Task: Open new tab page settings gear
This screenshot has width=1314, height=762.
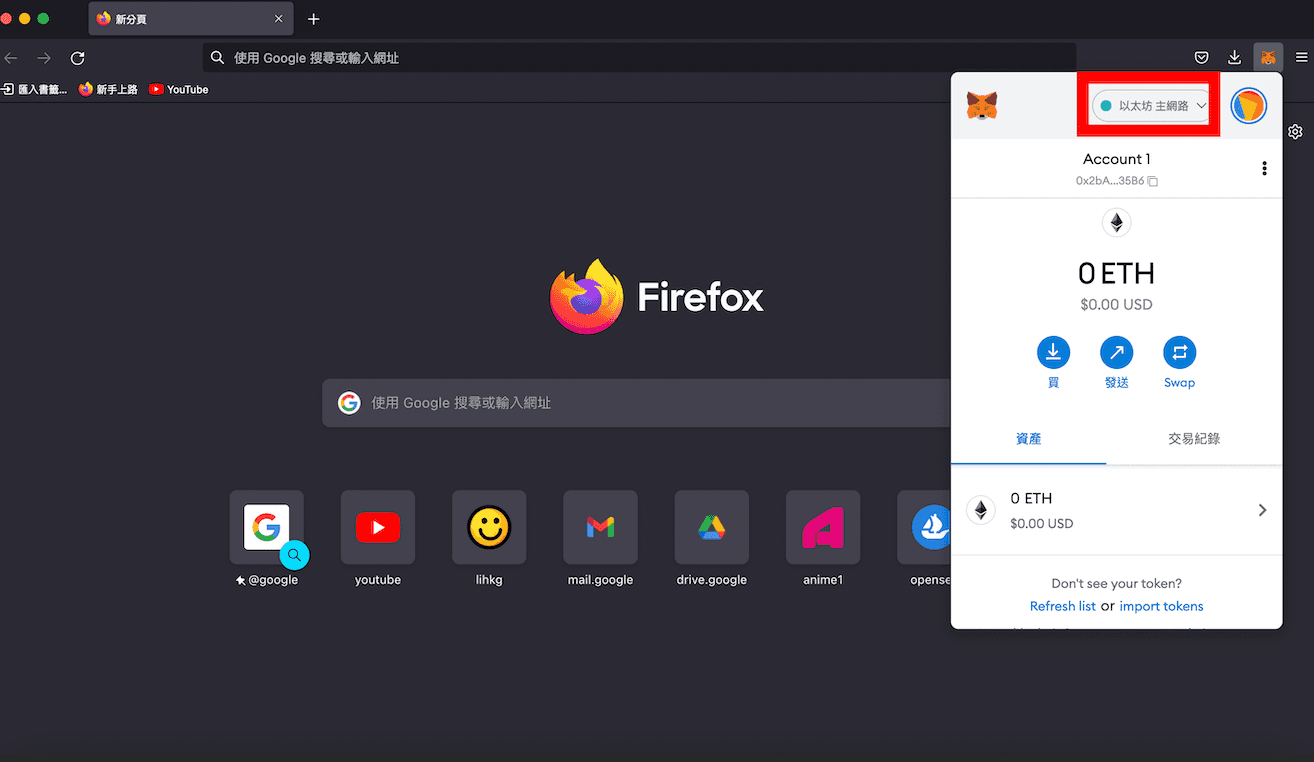Action: pyautogui.click(x=1296, y=132)
